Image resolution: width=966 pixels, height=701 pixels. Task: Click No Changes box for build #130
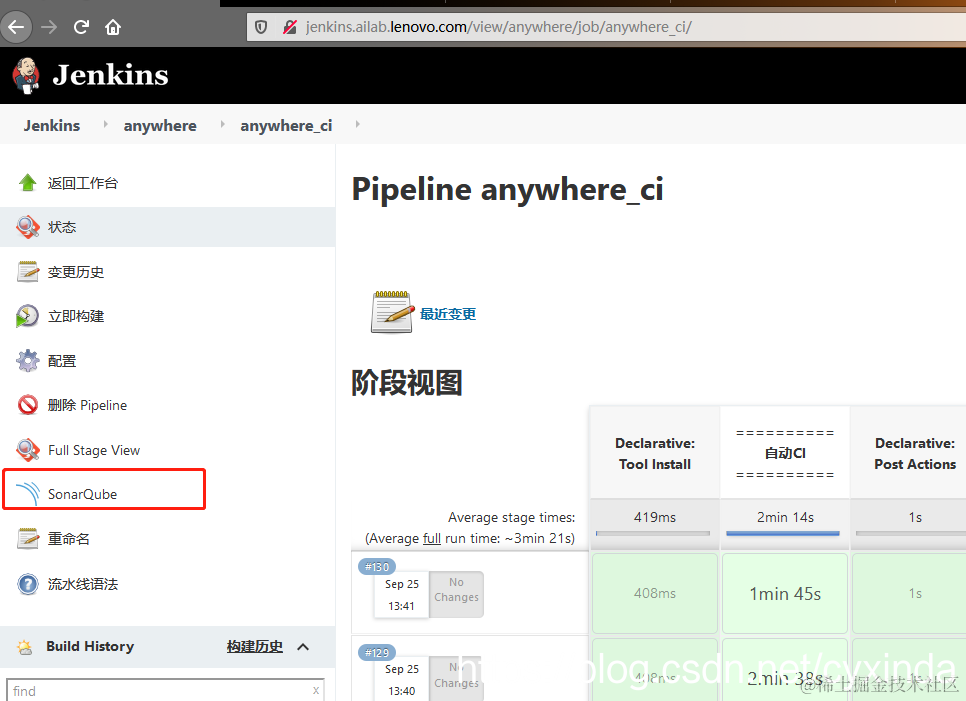coord(457,594)
